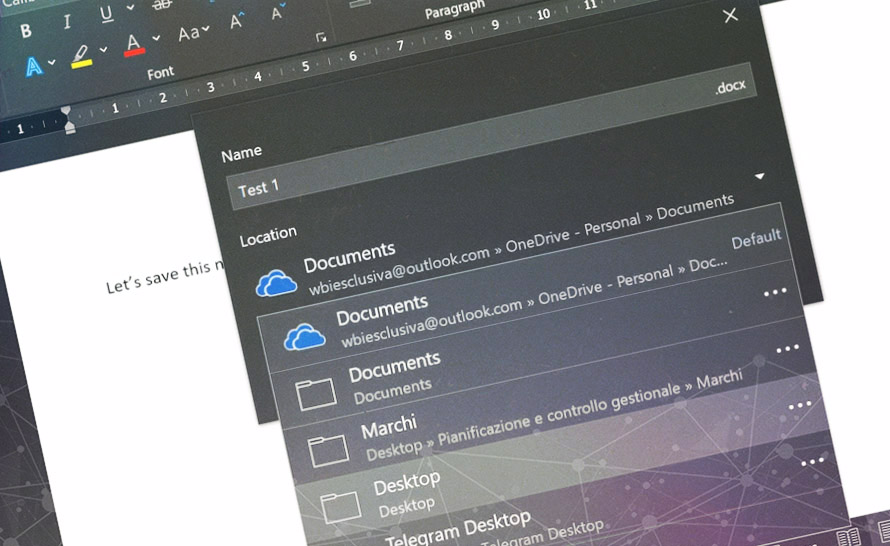
Task: Open the font color dropdown arrow
Action: [x=156, y=38]
